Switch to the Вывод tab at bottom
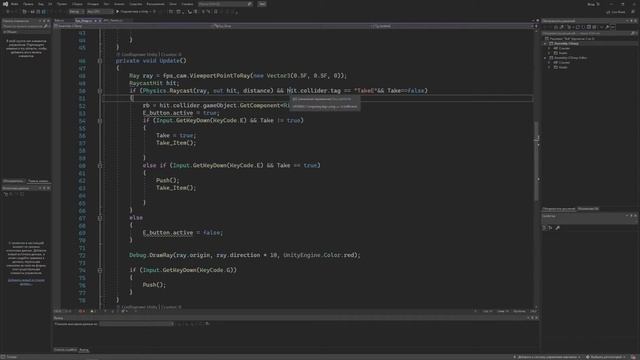This screenshot has width=640, height=360. coord(84,350)
